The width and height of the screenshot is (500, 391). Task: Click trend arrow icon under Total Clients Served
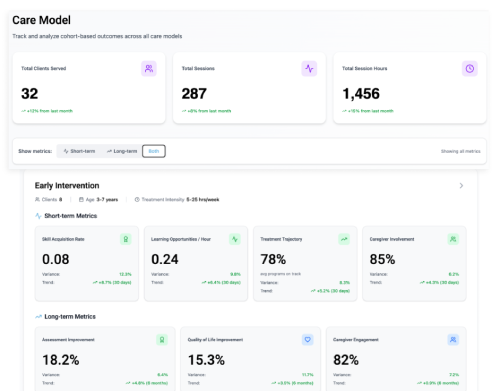click(23, 111)
